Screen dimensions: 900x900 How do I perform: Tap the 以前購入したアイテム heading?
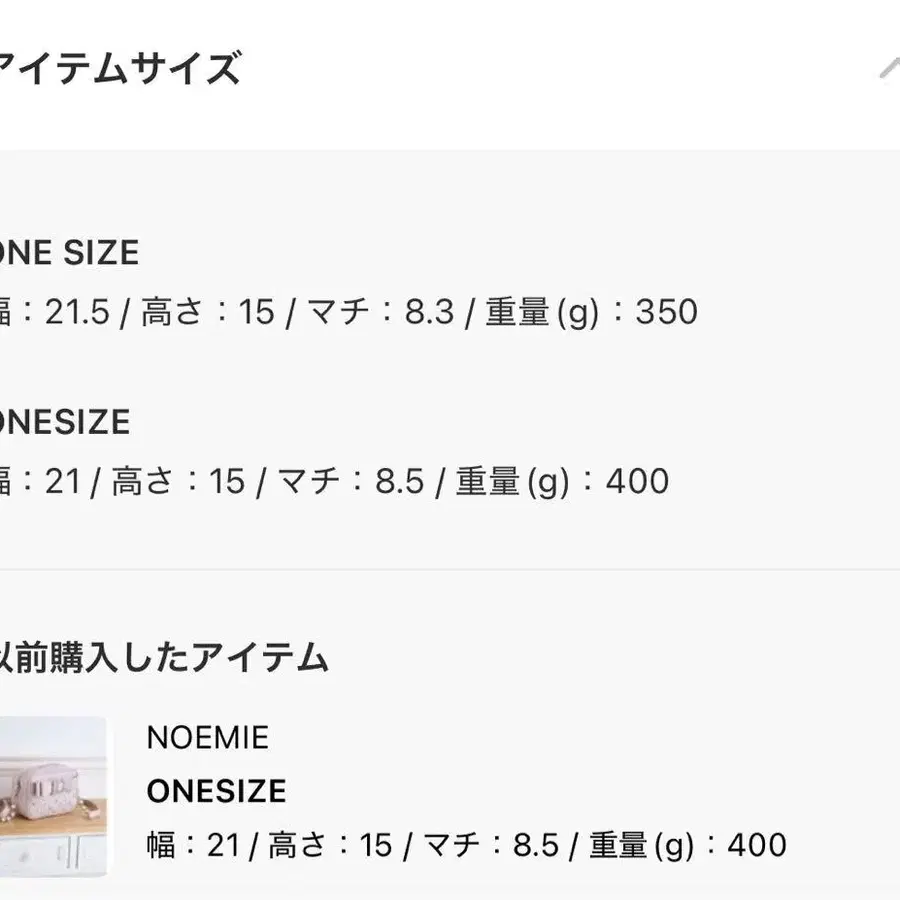tap(164, 657)
